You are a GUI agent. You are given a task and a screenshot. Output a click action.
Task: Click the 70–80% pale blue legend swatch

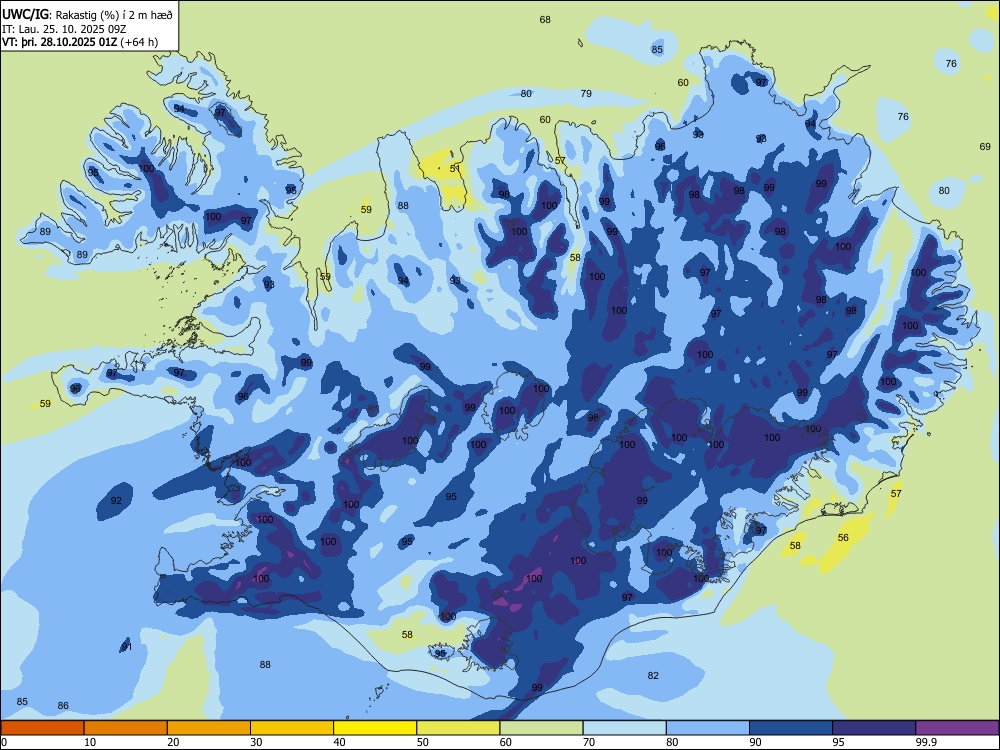pos(624,728)
